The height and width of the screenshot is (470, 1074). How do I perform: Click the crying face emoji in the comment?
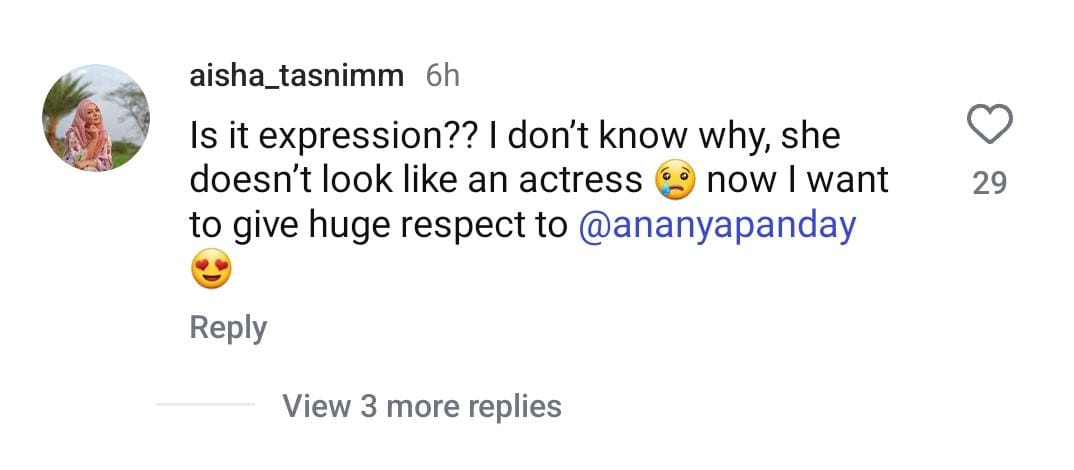point(673,181)
